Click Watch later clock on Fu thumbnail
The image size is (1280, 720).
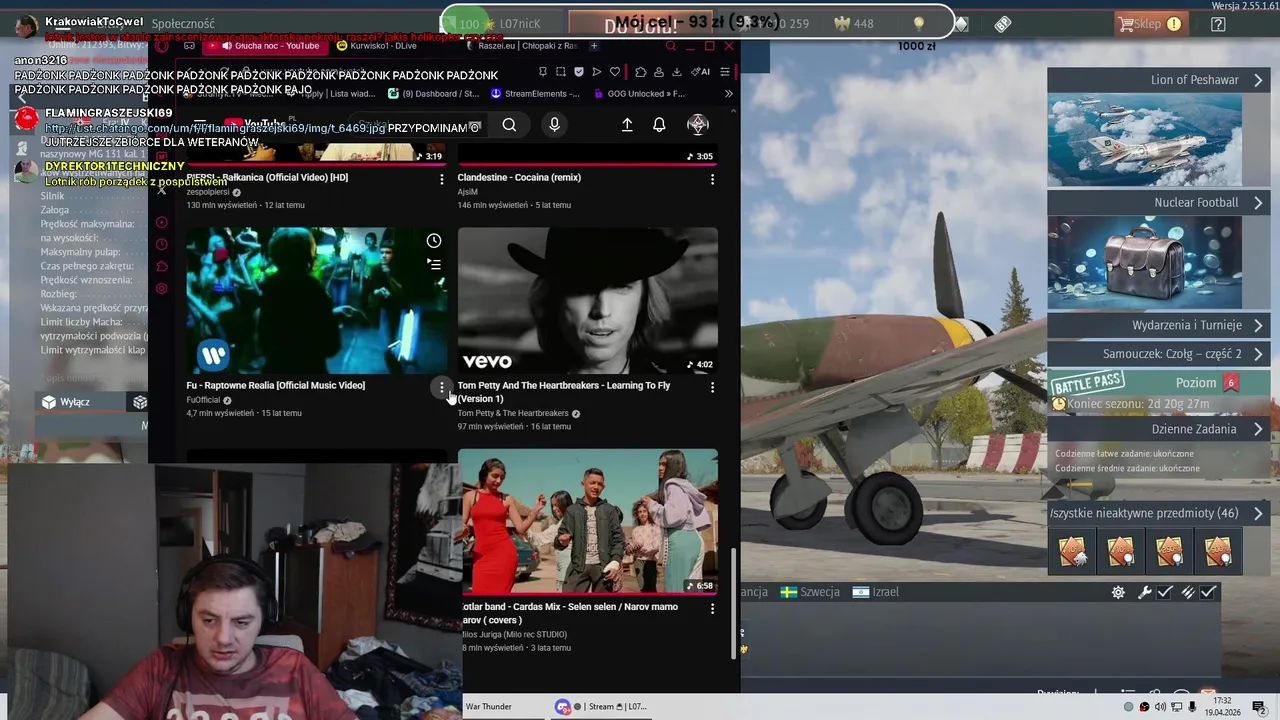pos(434,241)
